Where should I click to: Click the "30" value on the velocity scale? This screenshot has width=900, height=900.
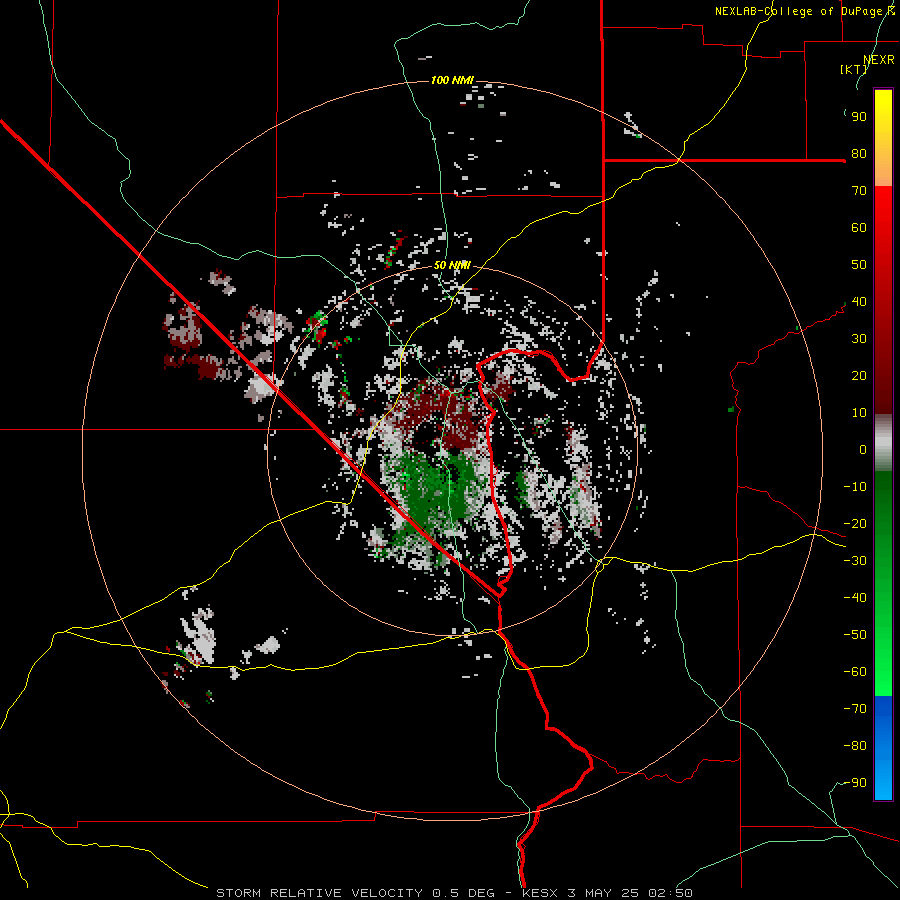click(x=859, y=339)
